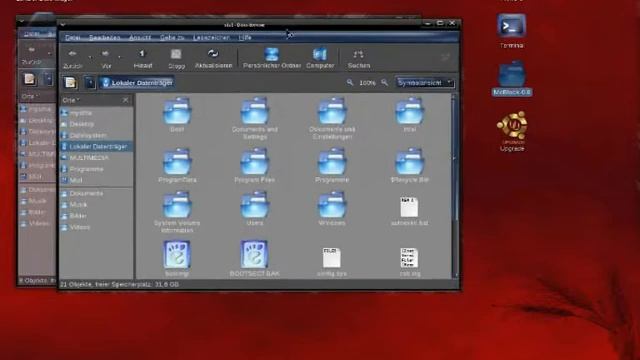Image resolution: width=640 pixels, height=360 pixels.
Task: Select the McBlack-0.6 desktop folder
Action: 511,78
